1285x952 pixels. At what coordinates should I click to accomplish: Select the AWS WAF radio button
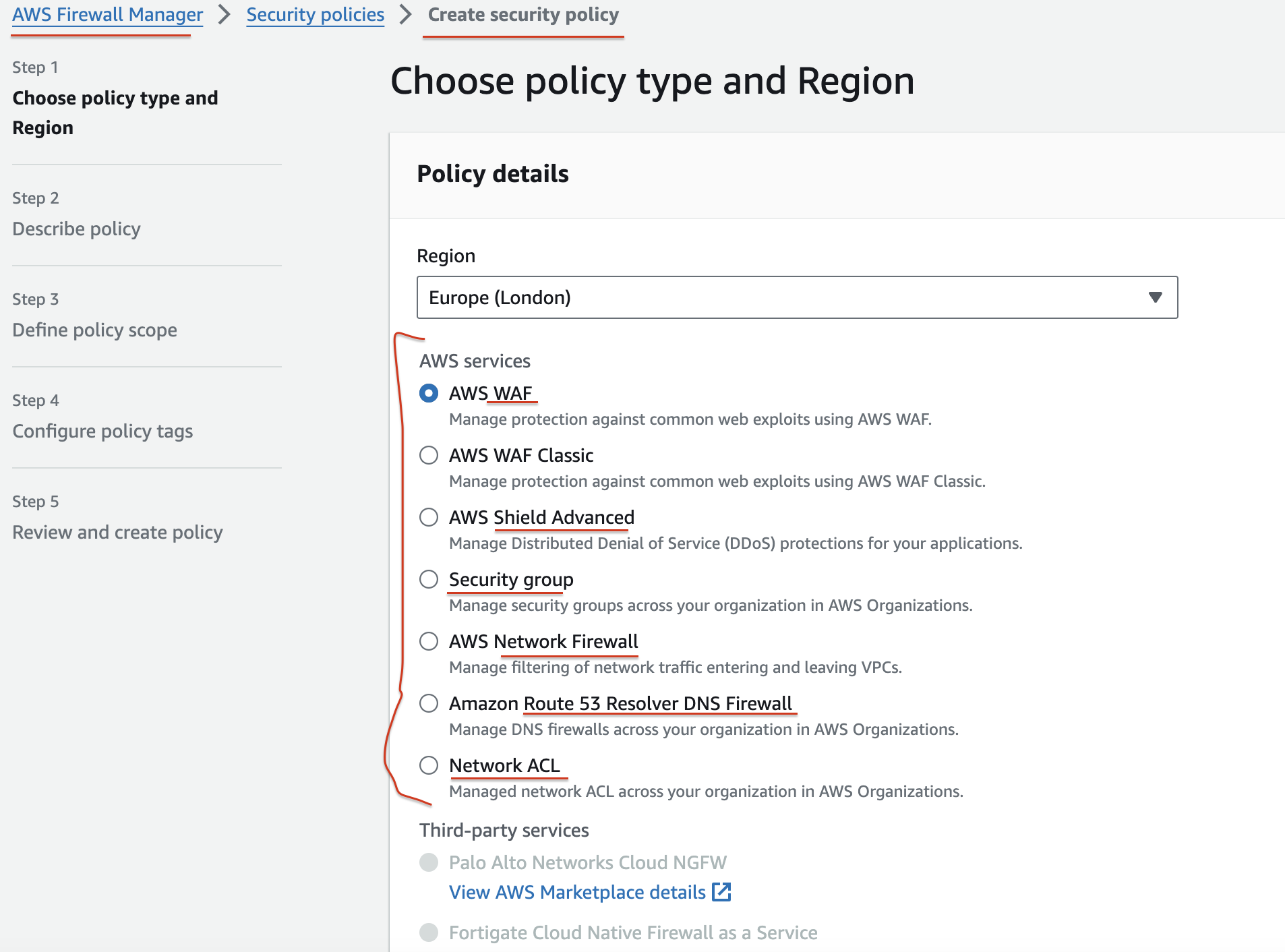[x=429, y=393]
